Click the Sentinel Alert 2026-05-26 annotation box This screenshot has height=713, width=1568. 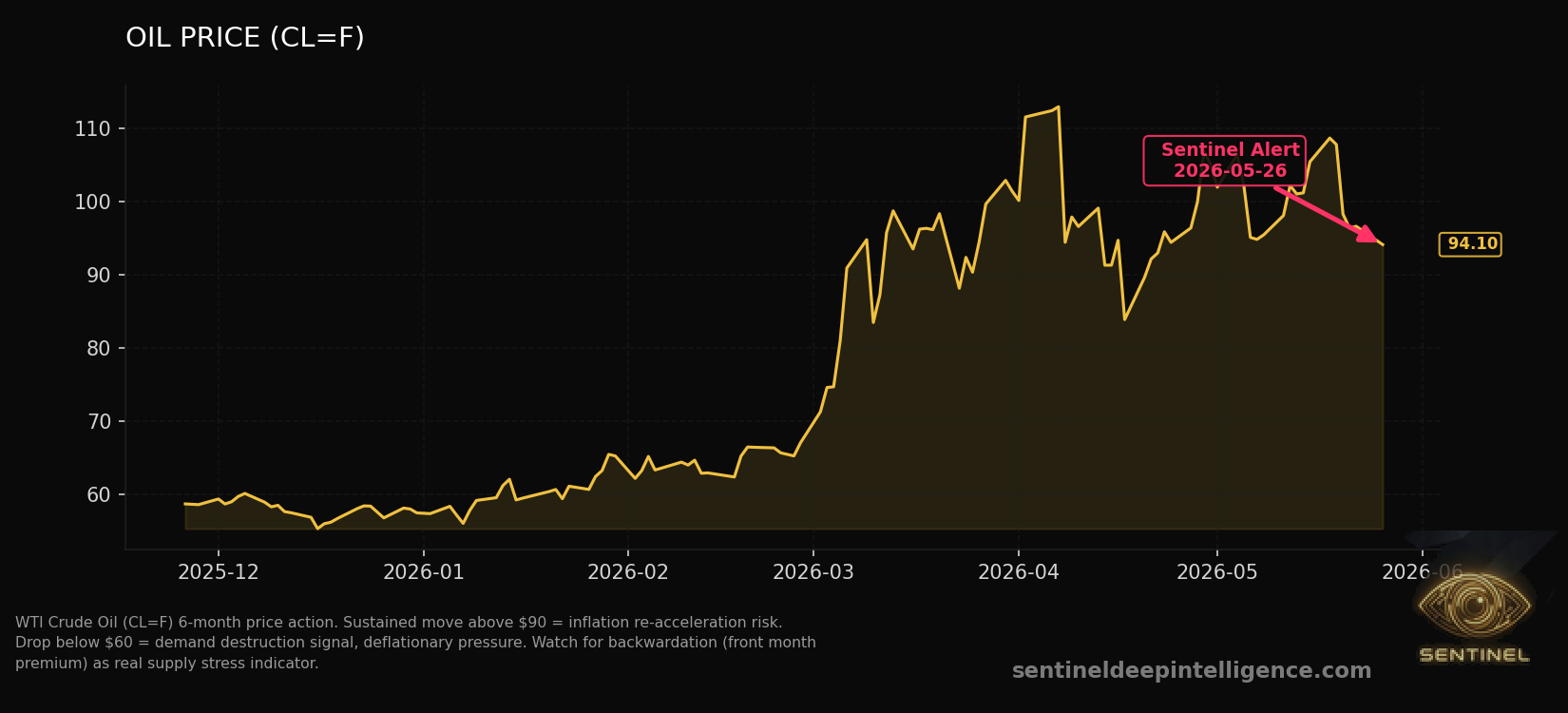1224,161
